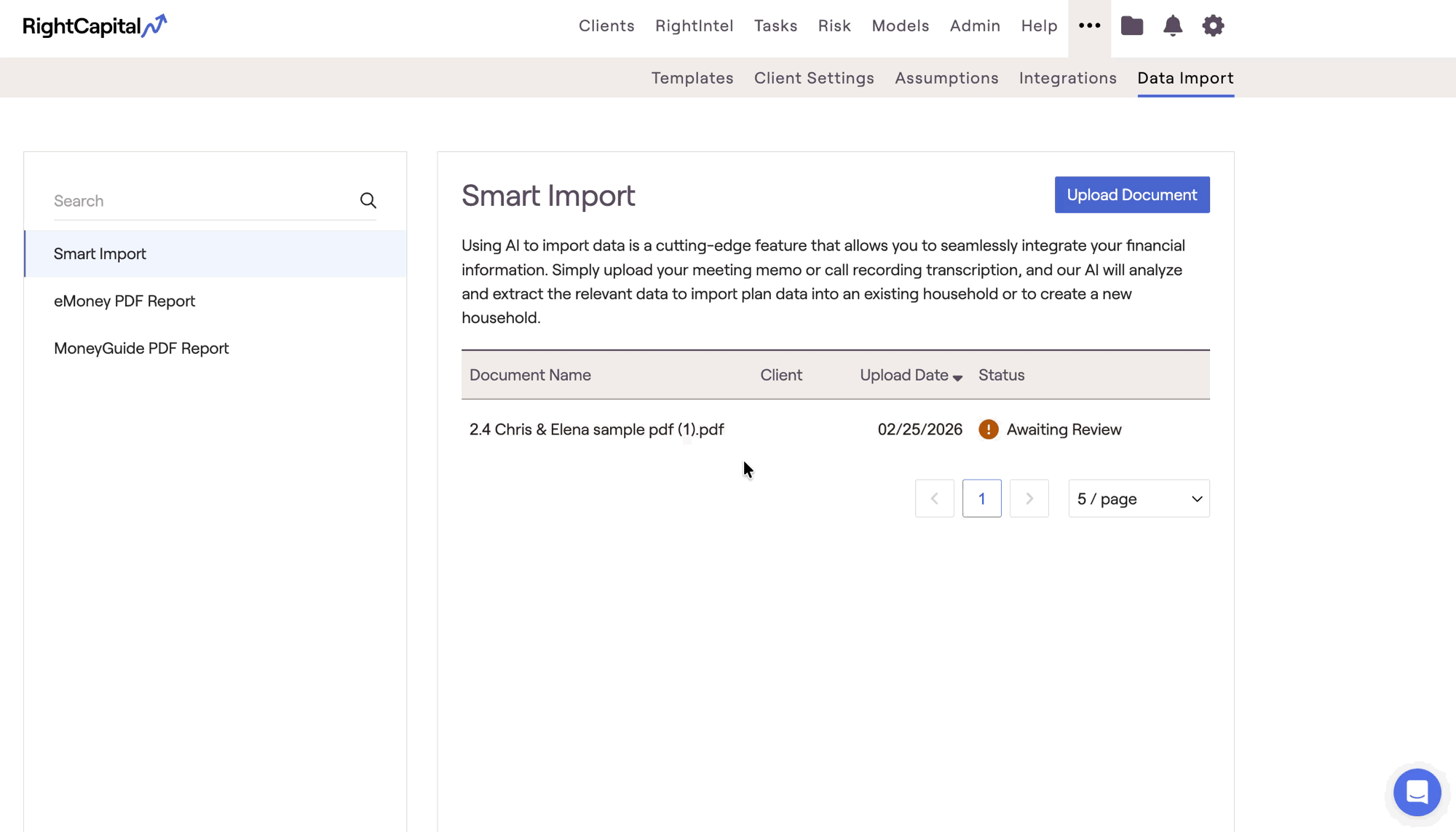
Task: Go to the next page arrow
Action: coord(1029,499)
